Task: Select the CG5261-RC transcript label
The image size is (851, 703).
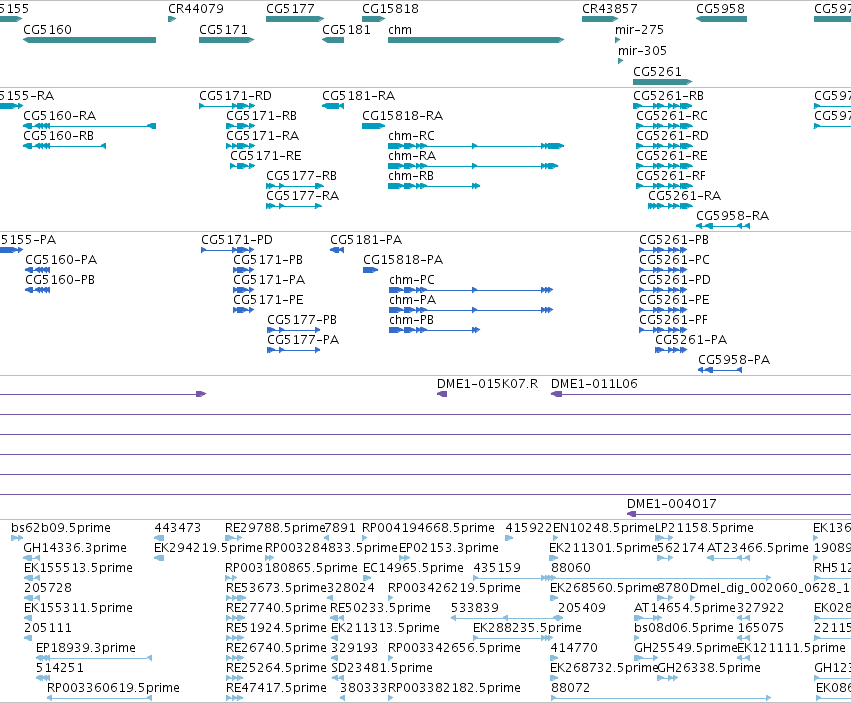Action: [x=672, y=116]
